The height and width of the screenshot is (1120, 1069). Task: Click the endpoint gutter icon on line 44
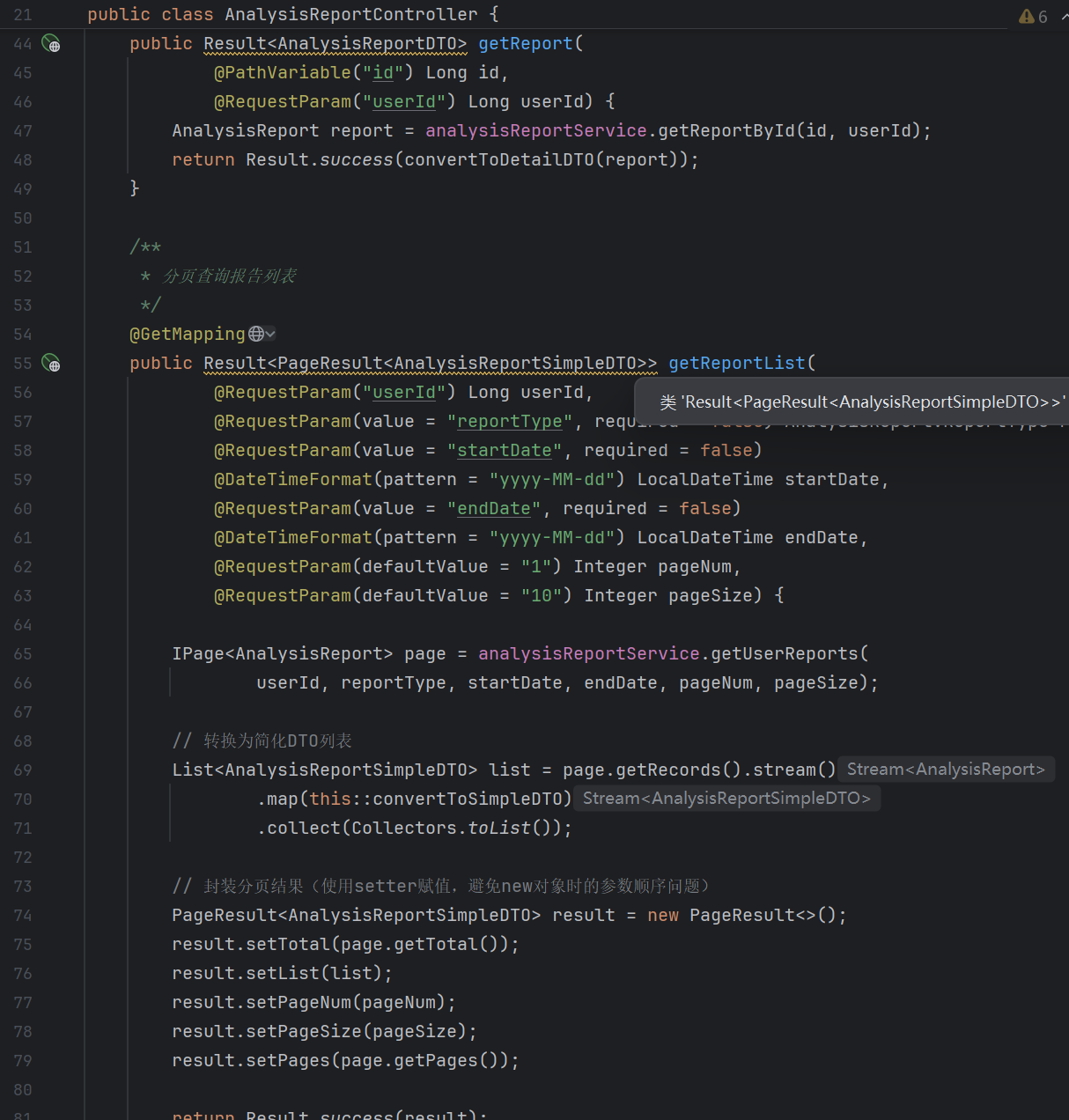[x=51, y=44]
